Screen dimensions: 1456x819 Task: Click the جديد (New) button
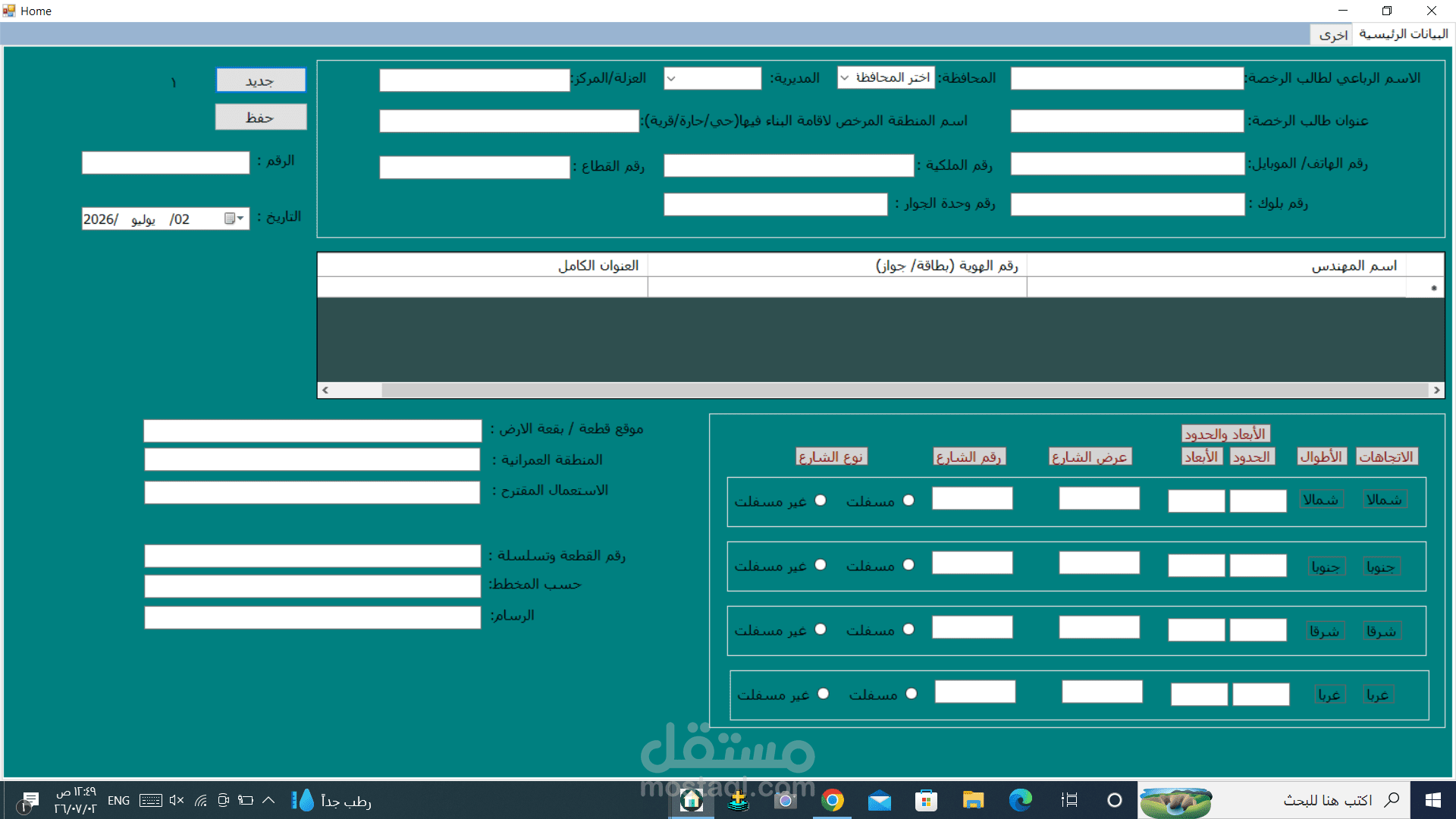(261, 80)
